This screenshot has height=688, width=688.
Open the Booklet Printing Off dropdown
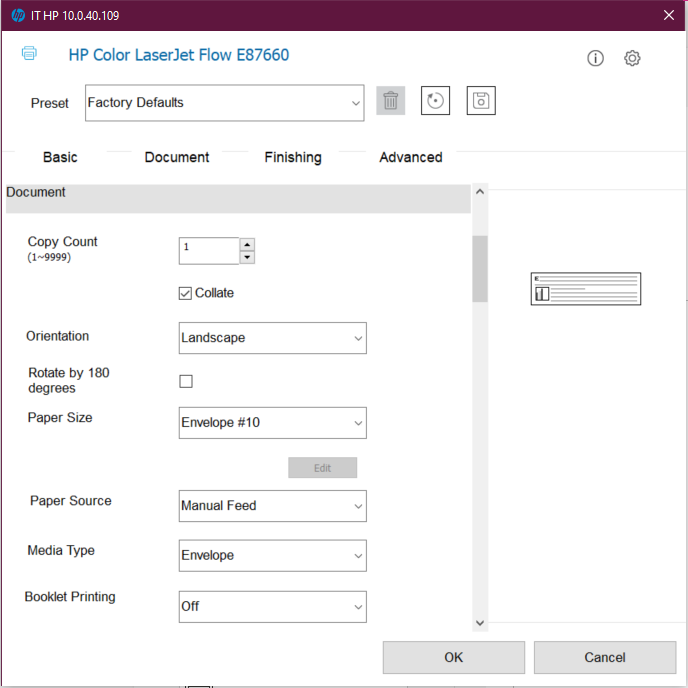tap(272, 607)
